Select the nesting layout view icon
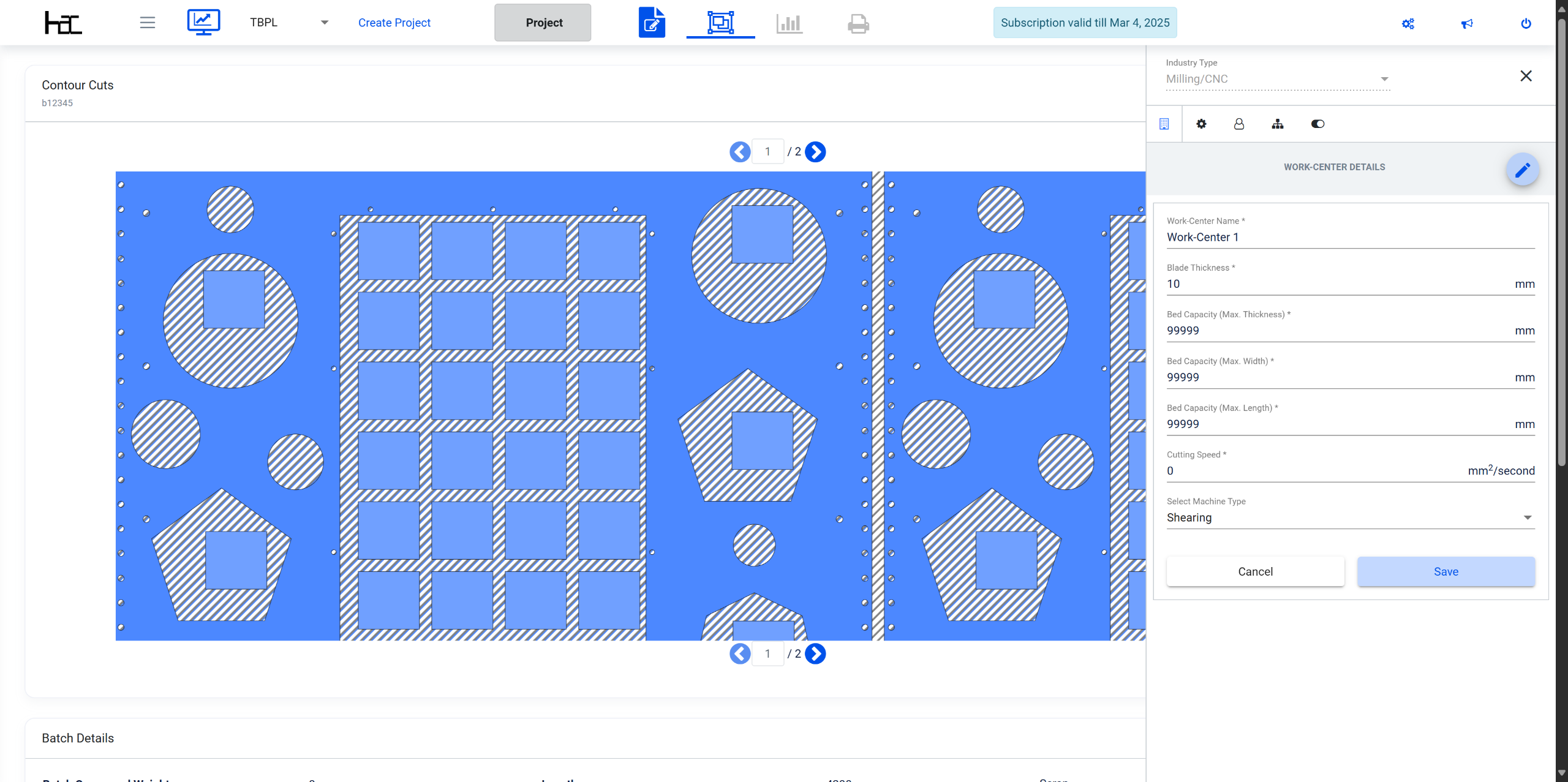Screen dimensions: 1568x782 click(720, 23)
